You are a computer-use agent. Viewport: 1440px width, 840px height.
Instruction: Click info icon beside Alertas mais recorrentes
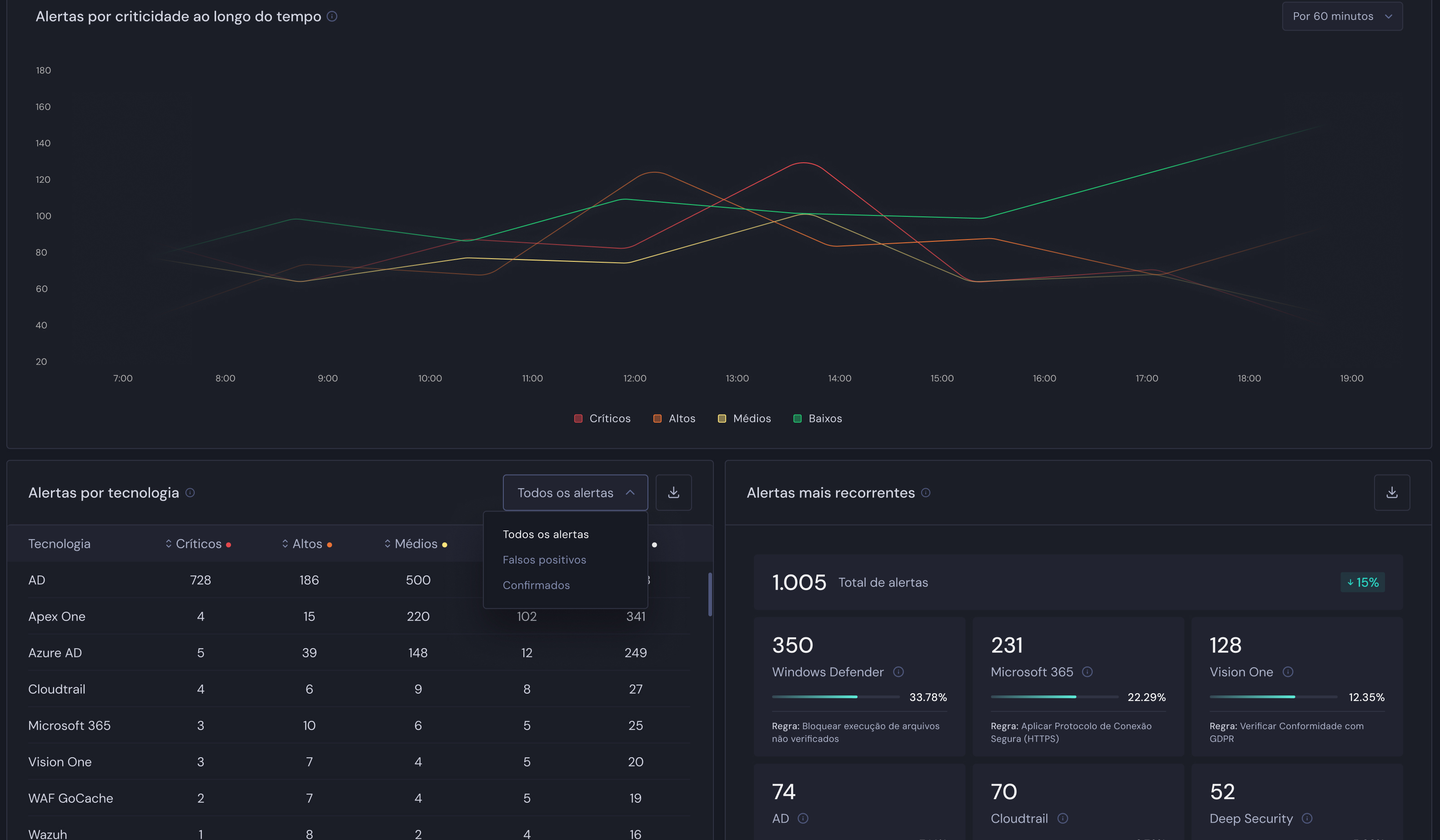[x=926, y=493]
